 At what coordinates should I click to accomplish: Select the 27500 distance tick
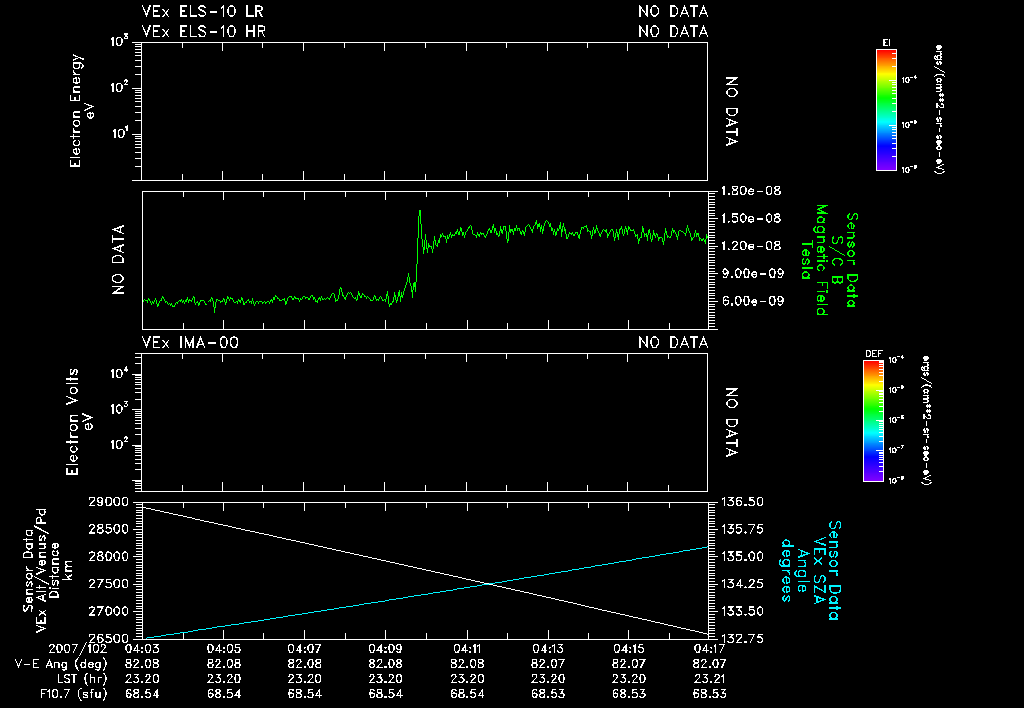(108, 584)
